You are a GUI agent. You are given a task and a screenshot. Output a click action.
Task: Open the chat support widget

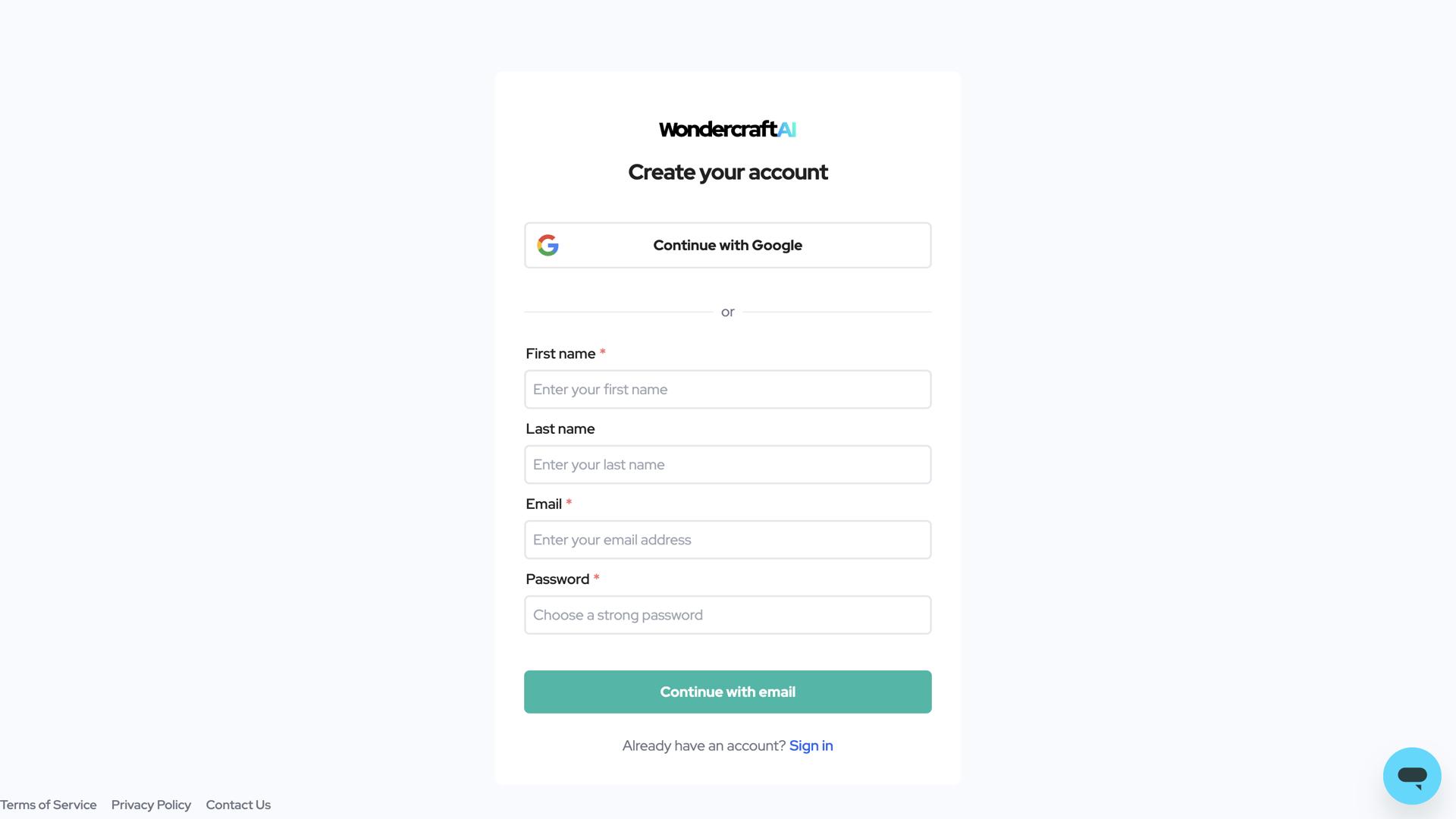(x=1411, y=775)
